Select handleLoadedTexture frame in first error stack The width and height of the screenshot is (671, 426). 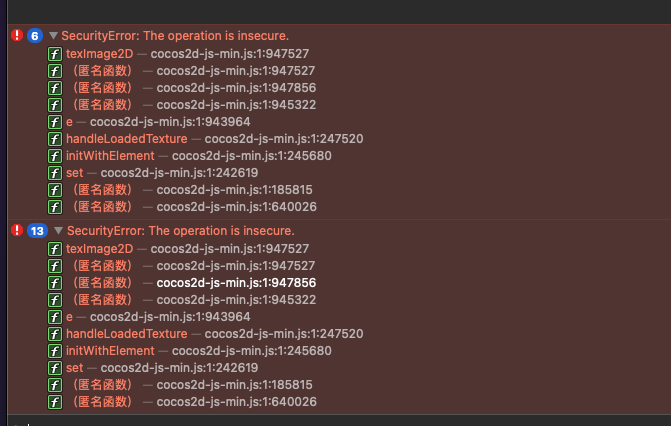pos(126,139)
